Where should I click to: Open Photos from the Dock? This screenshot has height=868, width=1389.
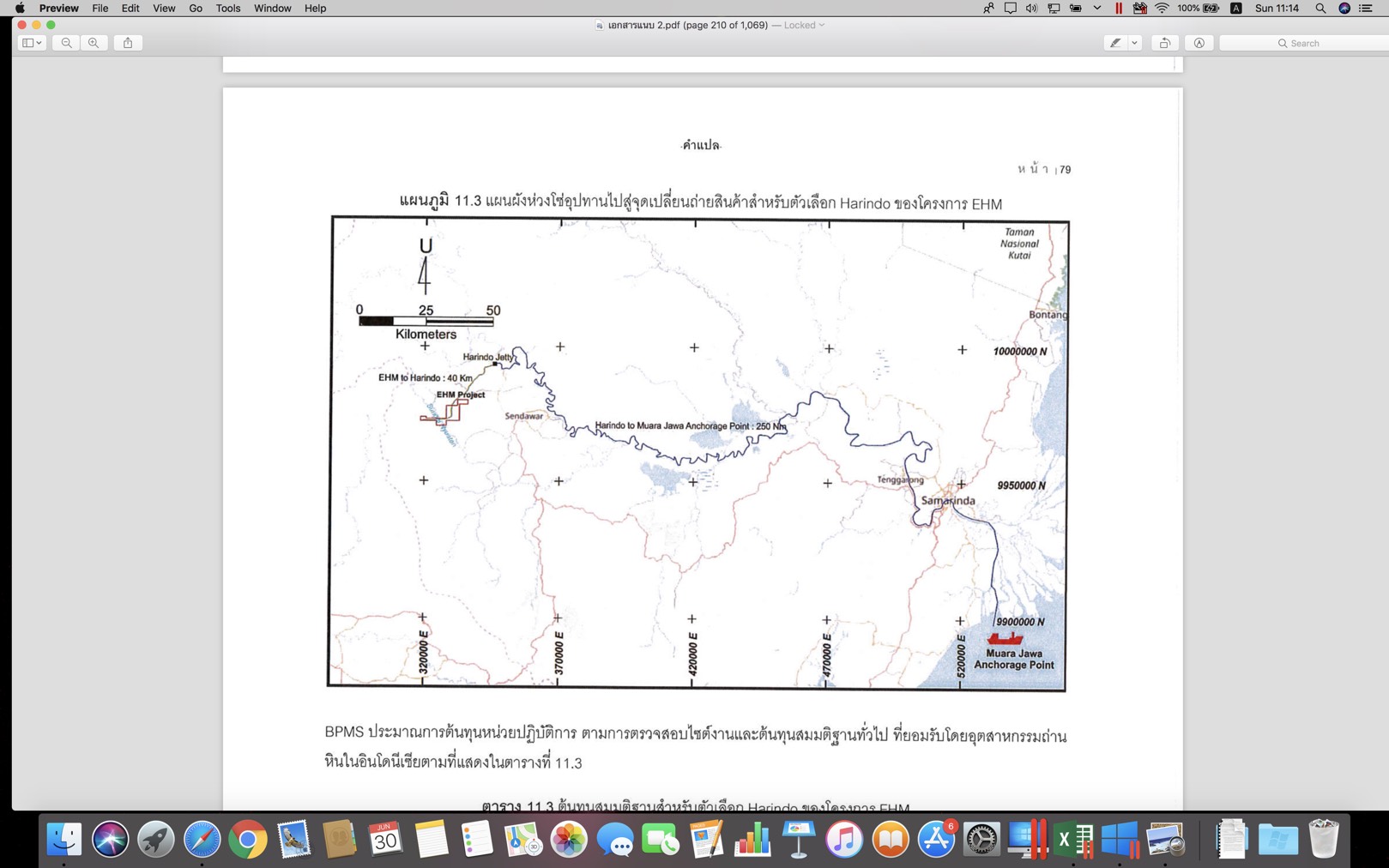[x=569, y=840]
